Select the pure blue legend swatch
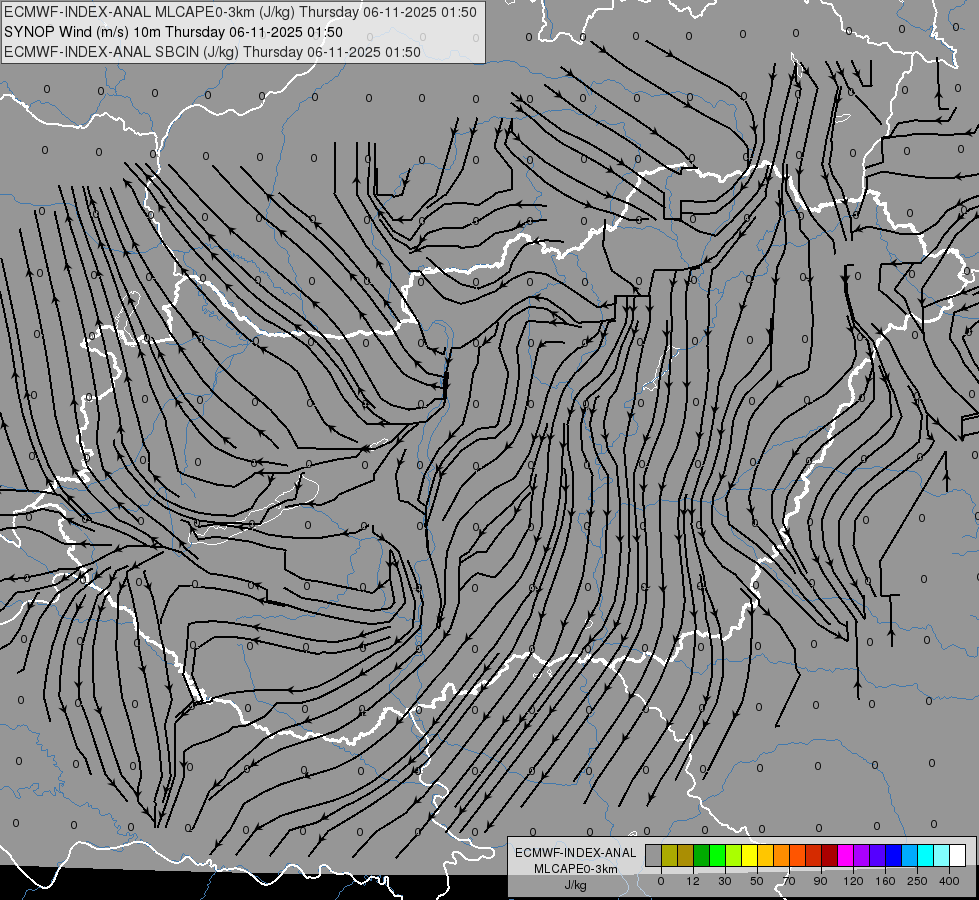The height and width of the screenshot is (900, 979). 893,855
